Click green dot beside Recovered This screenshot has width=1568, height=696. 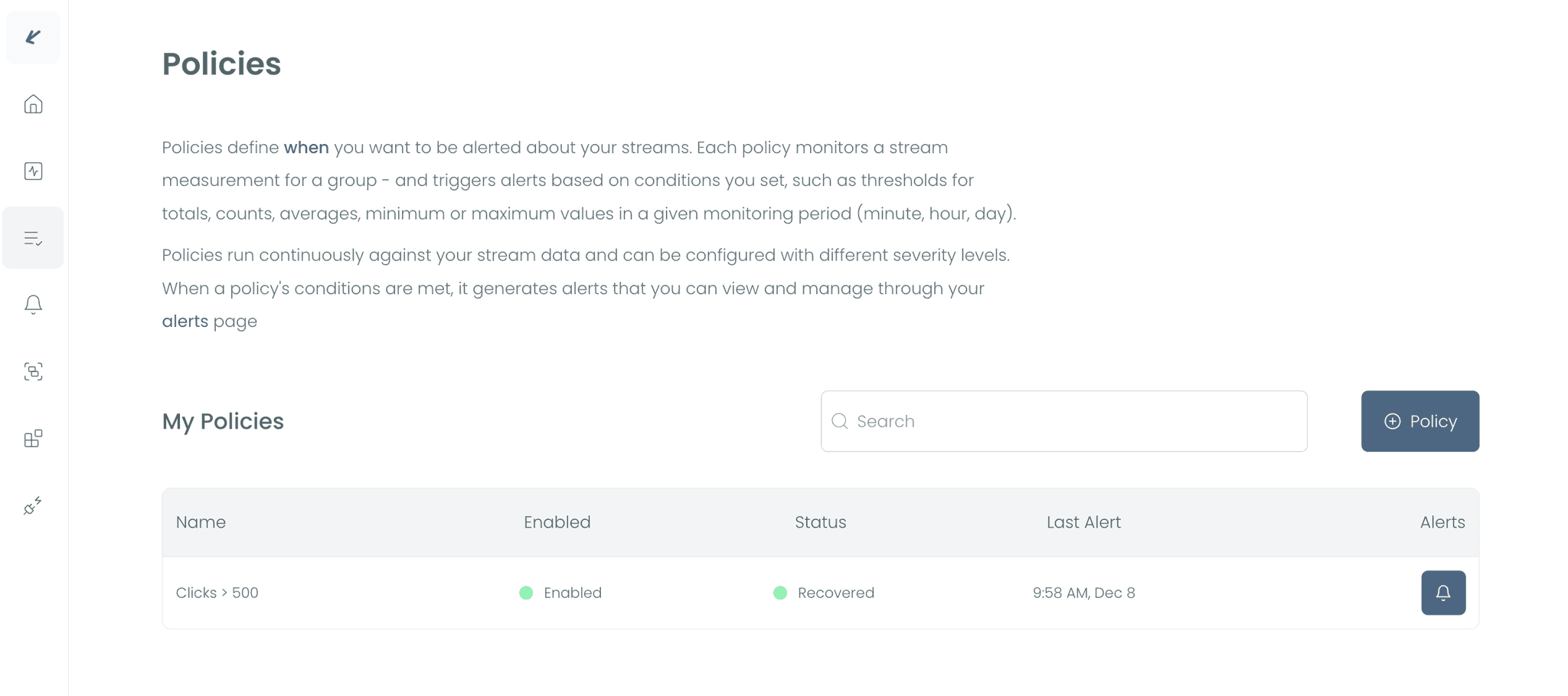pos(780,593)
